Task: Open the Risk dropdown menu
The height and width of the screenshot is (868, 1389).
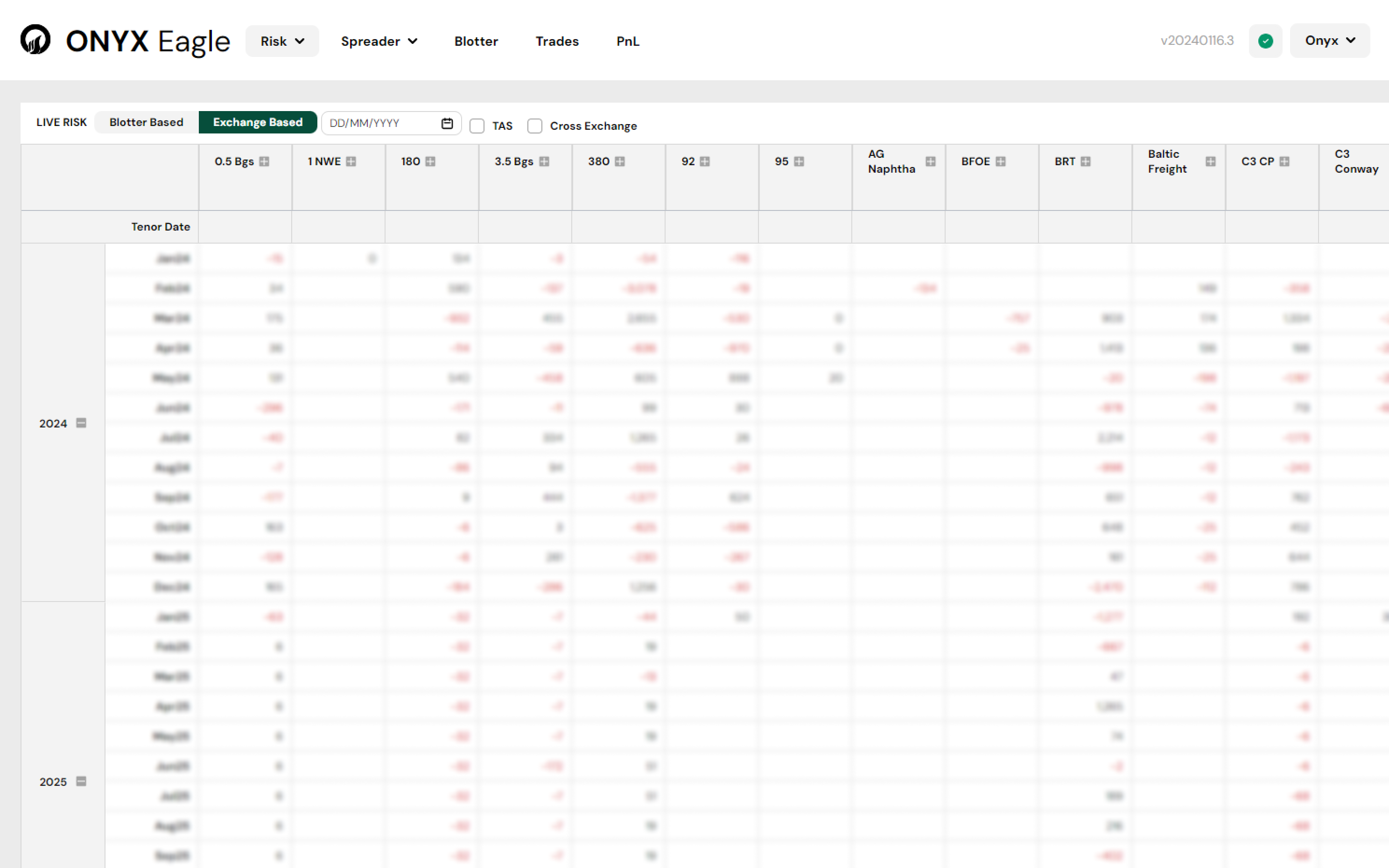Action: 282,42
